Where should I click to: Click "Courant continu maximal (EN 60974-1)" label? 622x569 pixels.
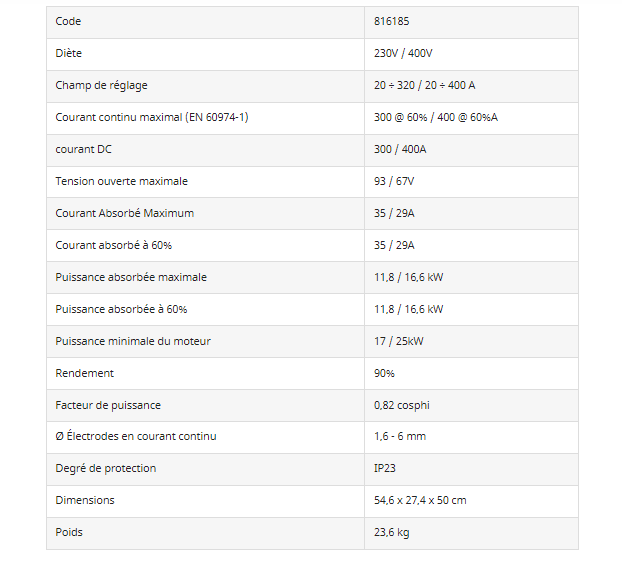pos(152,118)
